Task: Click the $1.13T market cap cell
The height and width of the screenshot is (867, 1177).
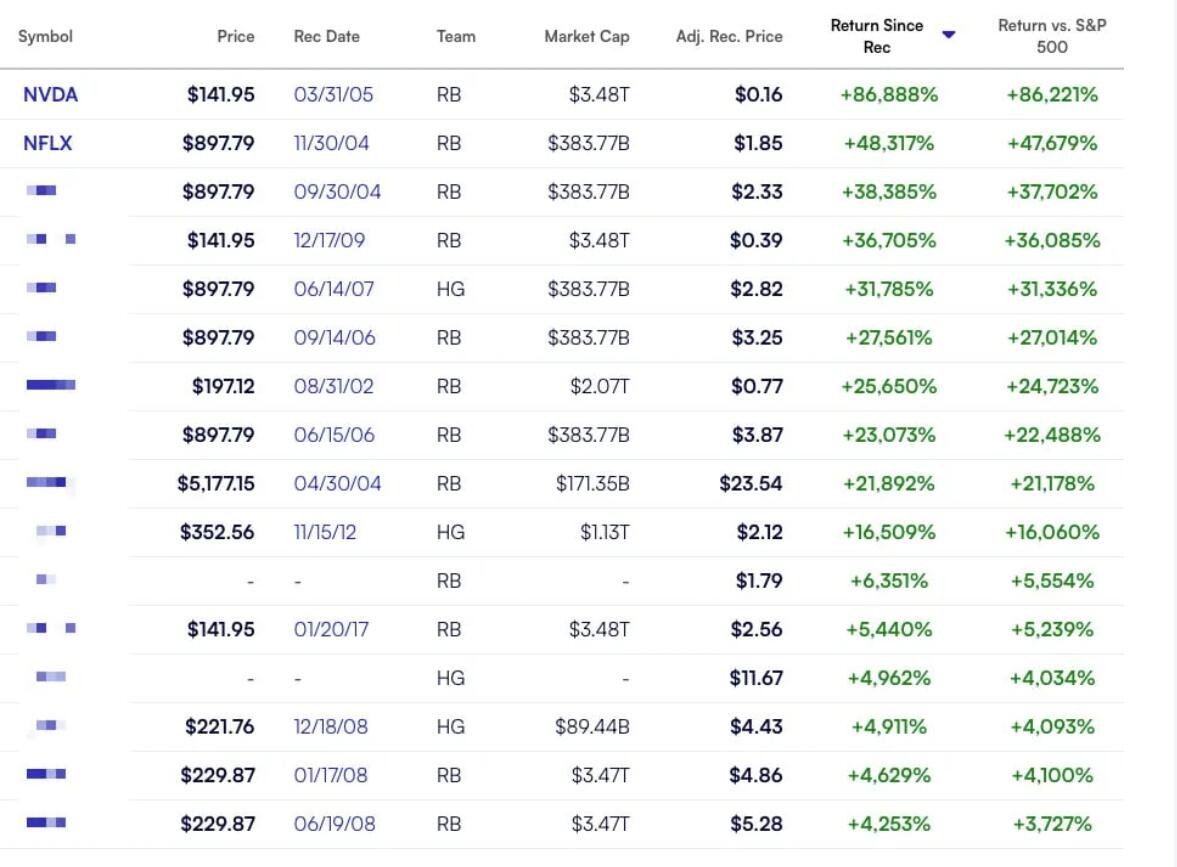Action: [604, 532]
